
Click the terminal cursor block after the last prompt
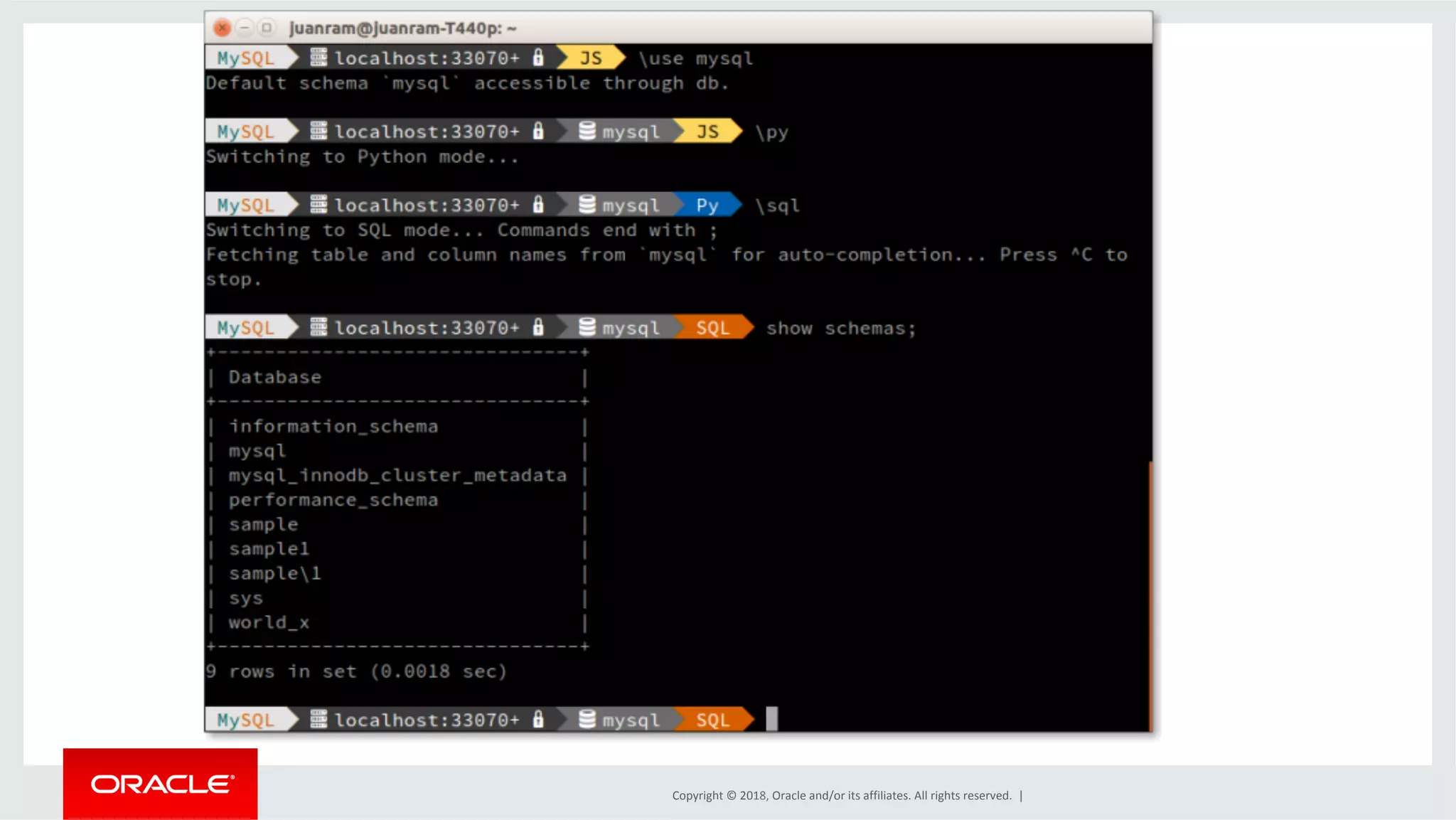(x=771, y=718)
